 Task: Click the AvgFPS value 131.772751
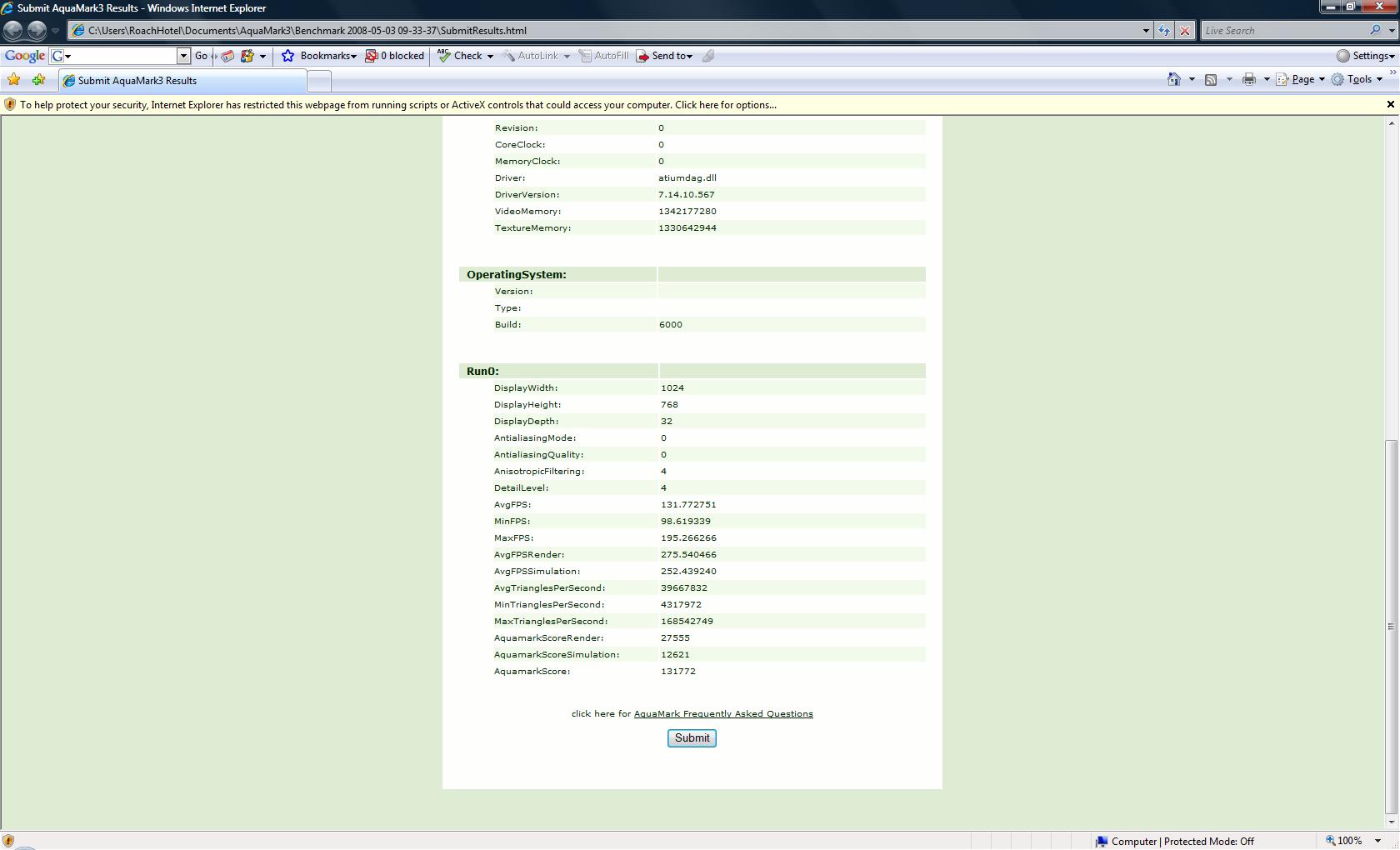(x=688, y=504)
